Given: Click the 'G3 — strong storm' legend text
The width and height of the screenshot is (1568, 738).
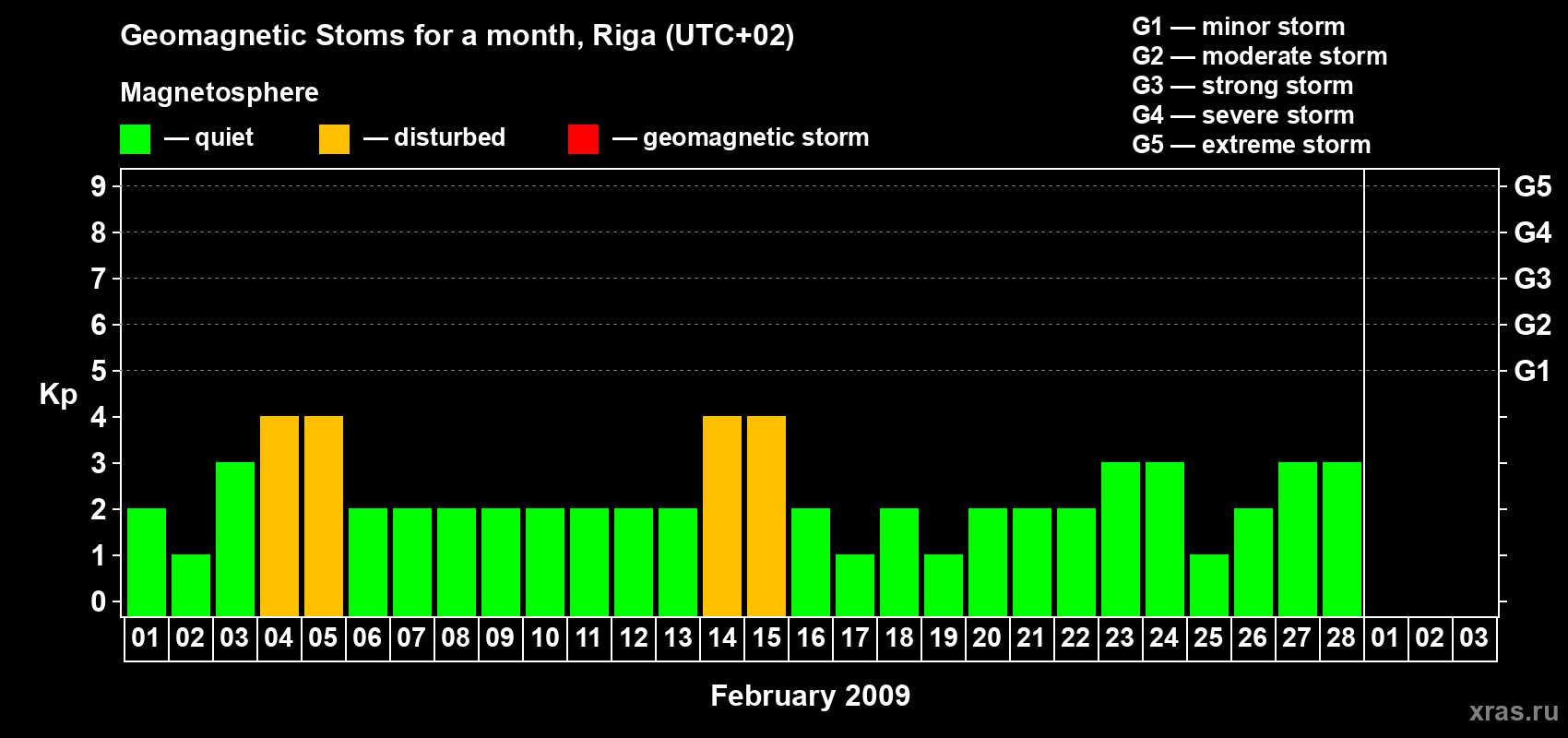Looking at the screenshot, I should (1242, 86).
